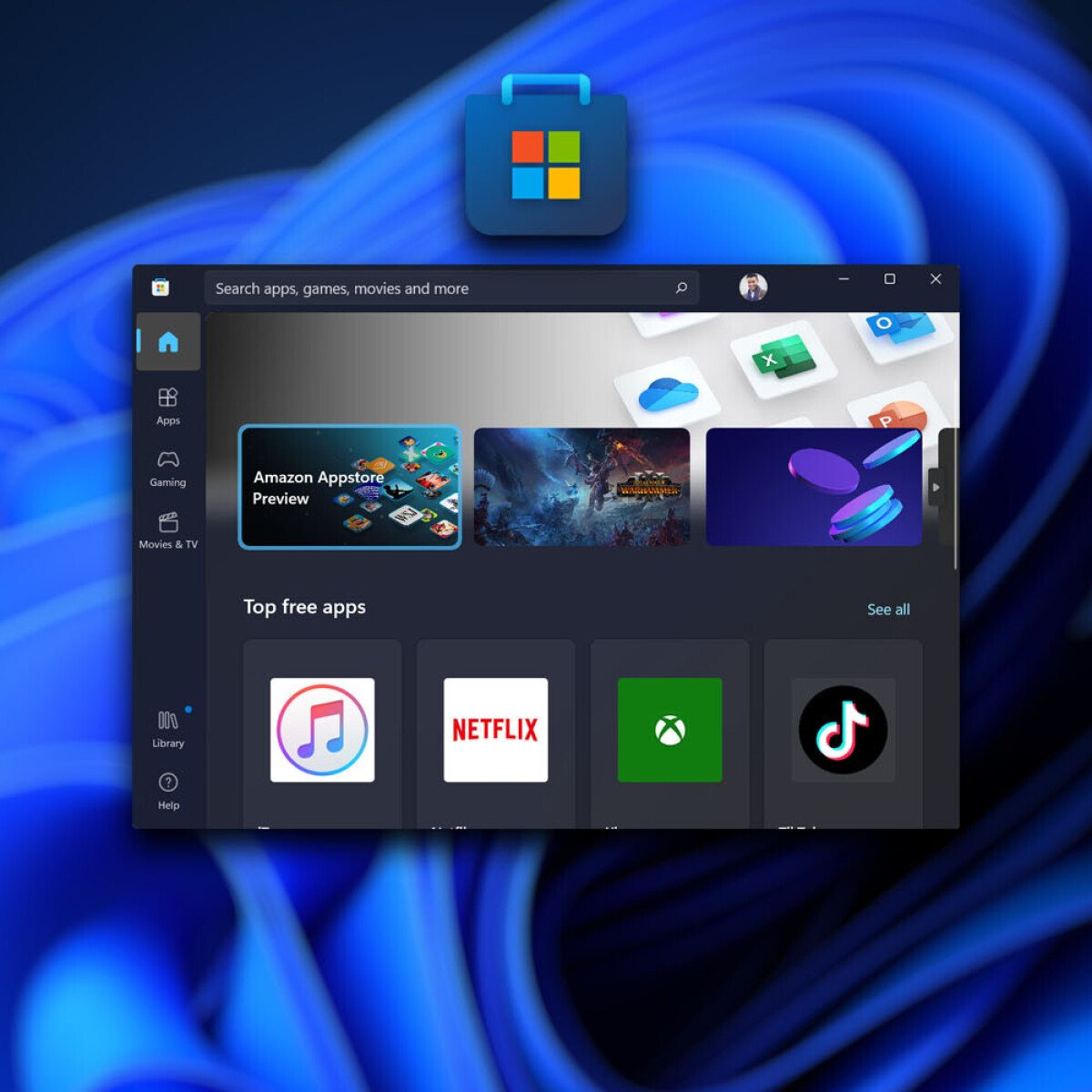Close the Microsoft Store window

pyautogui.click(x=935, y=279)
